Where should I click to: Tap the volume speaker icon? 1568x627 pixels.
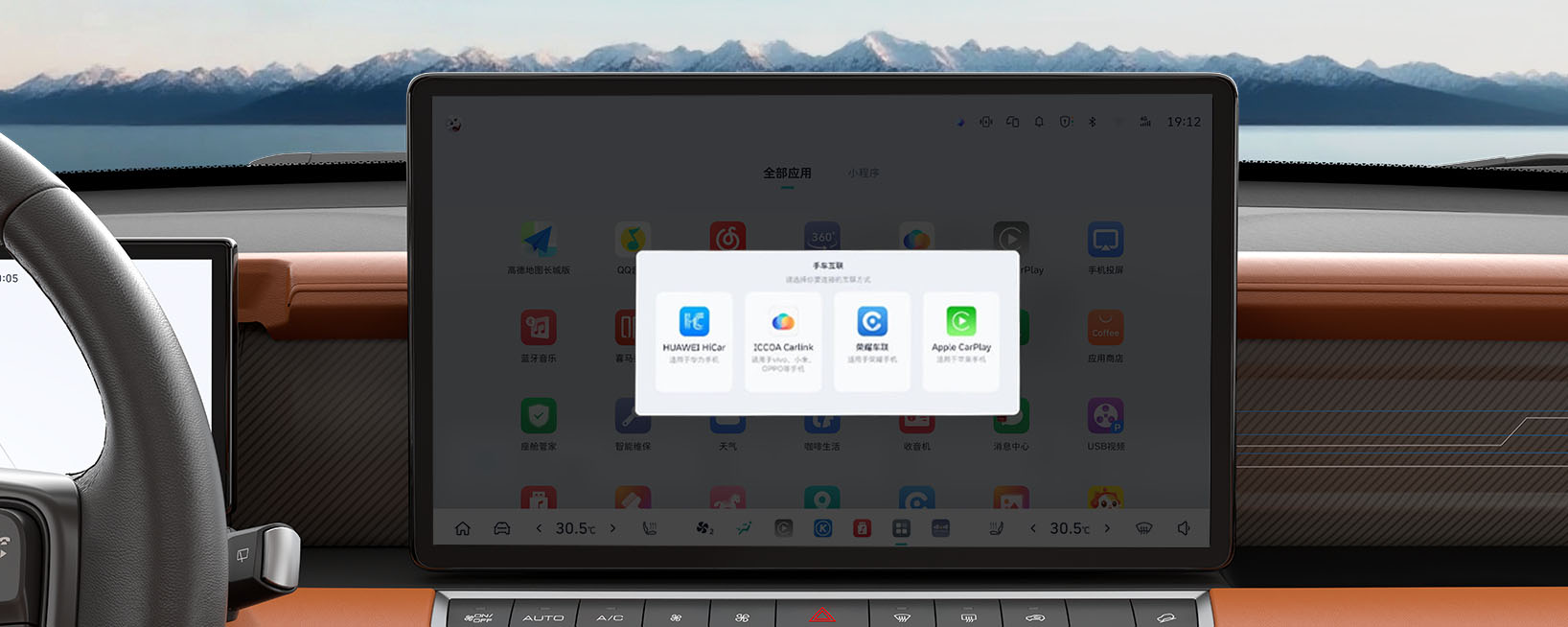(x=1184, y=528)
